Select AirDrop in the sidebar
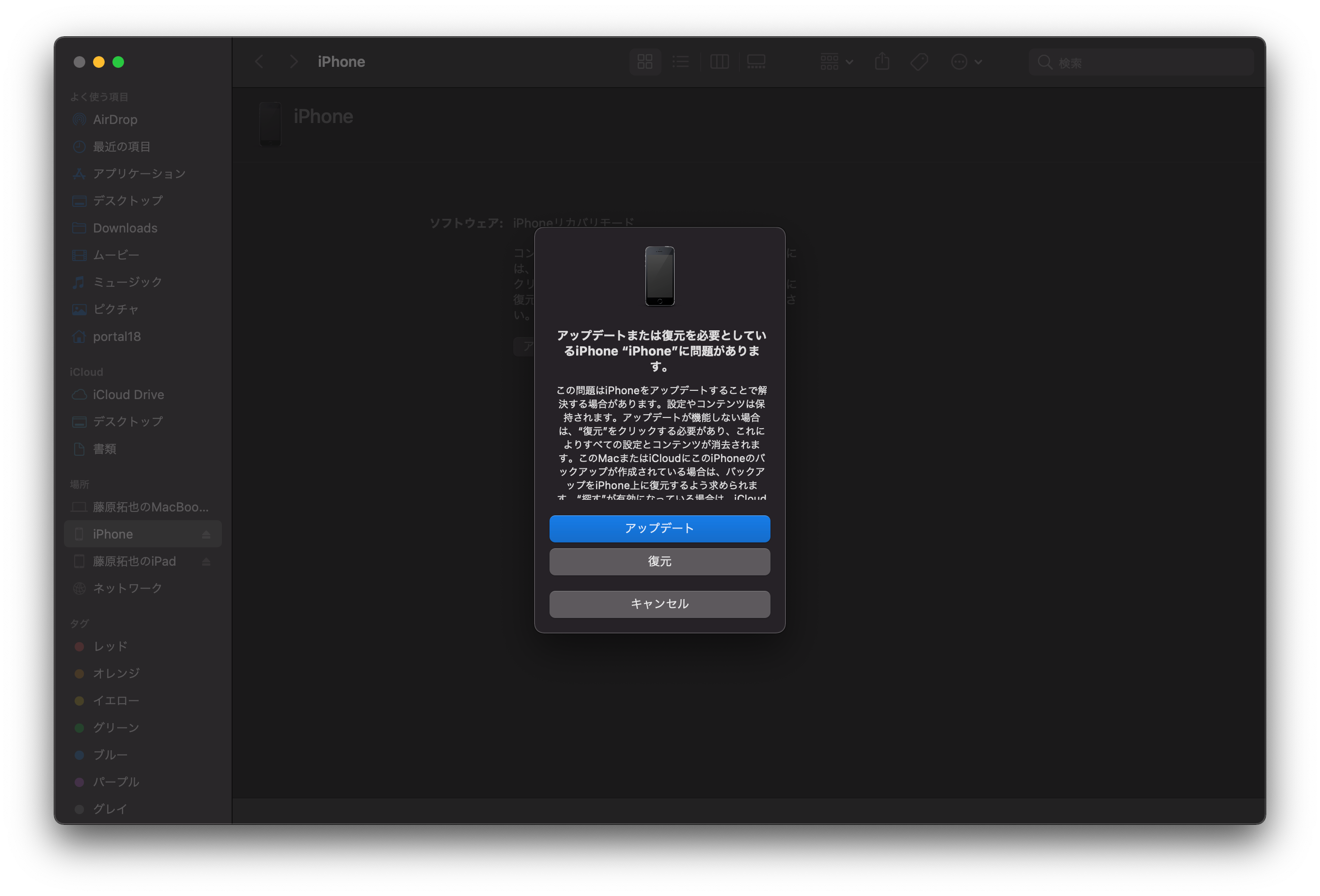 tap(115, 120)
